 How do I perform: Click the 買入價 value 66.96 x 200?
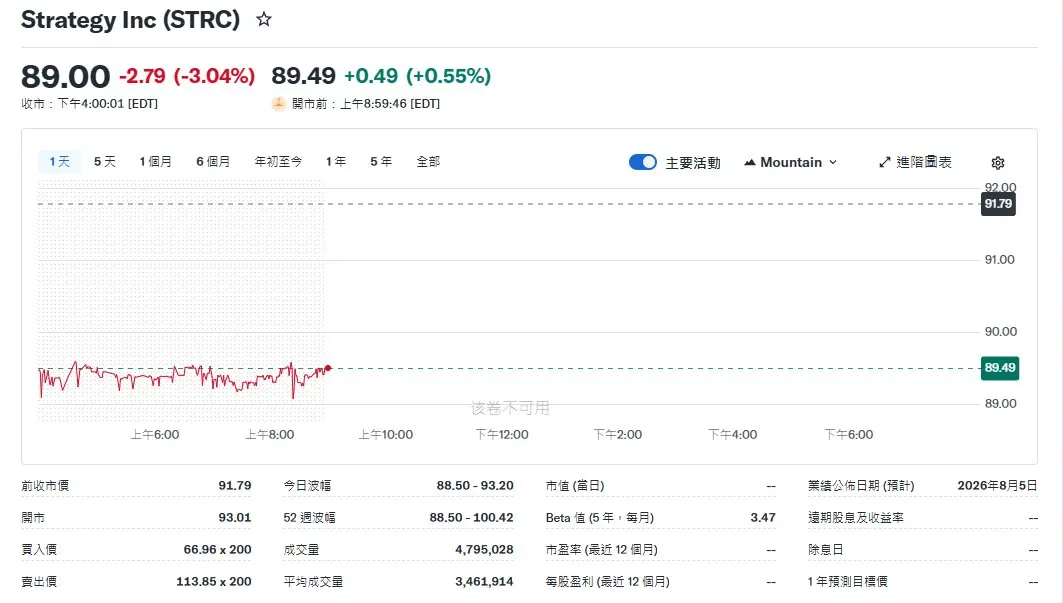pyautogui.click(x=217, y=549)
